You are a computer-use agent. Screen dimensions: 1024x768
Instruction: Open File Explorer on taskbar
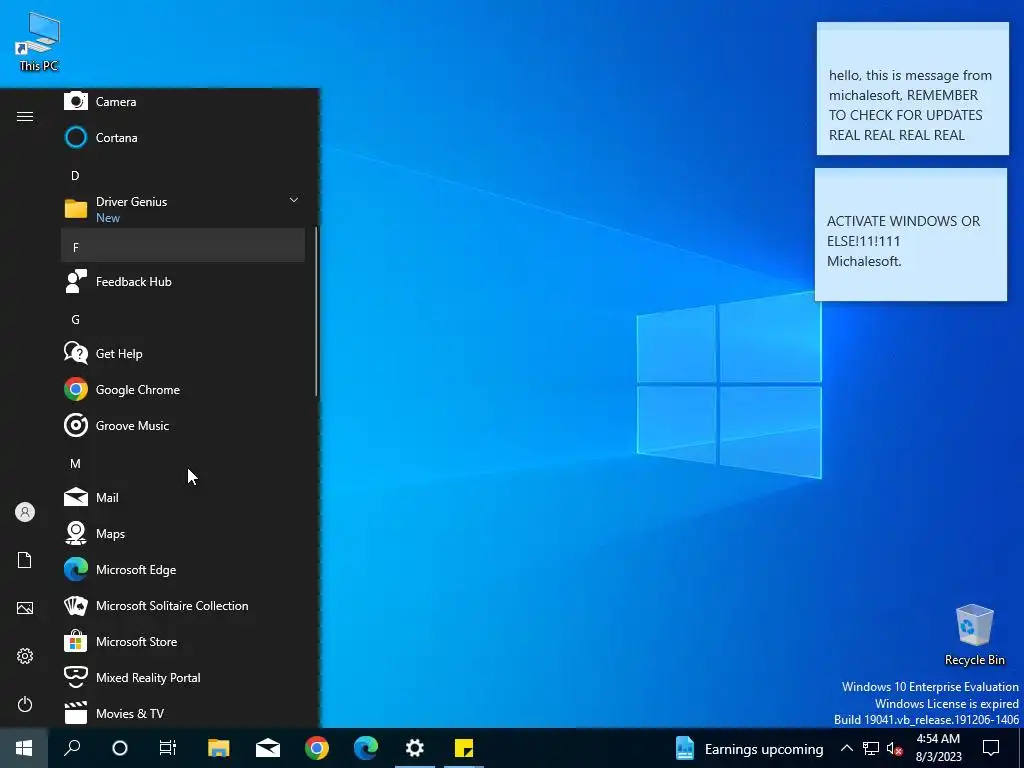point(219,748)
